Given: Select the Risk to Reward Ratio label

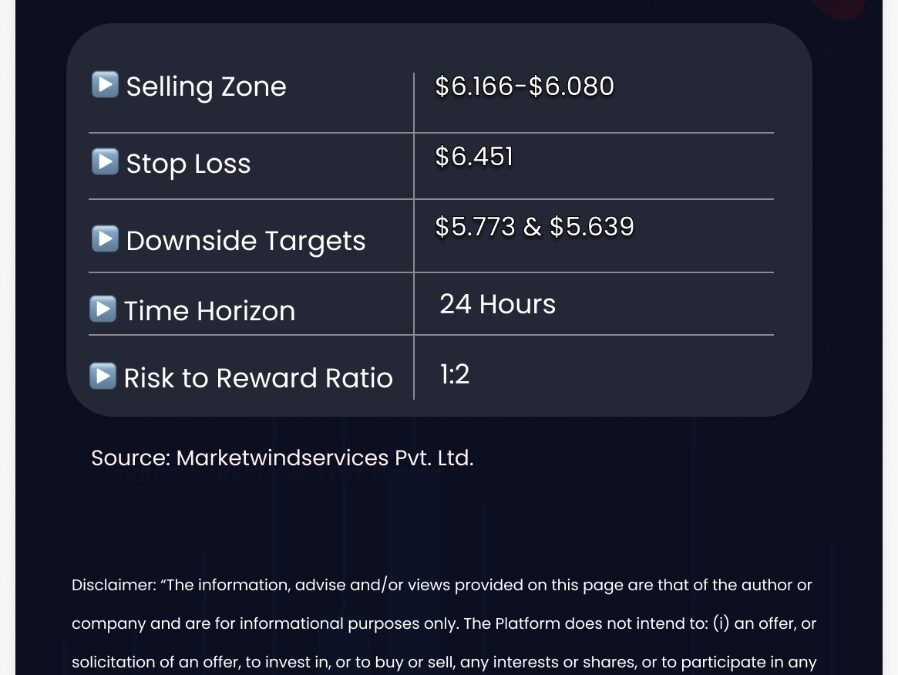Looking at the screenshot, I should pyautogui.click(x=258, y=378).
